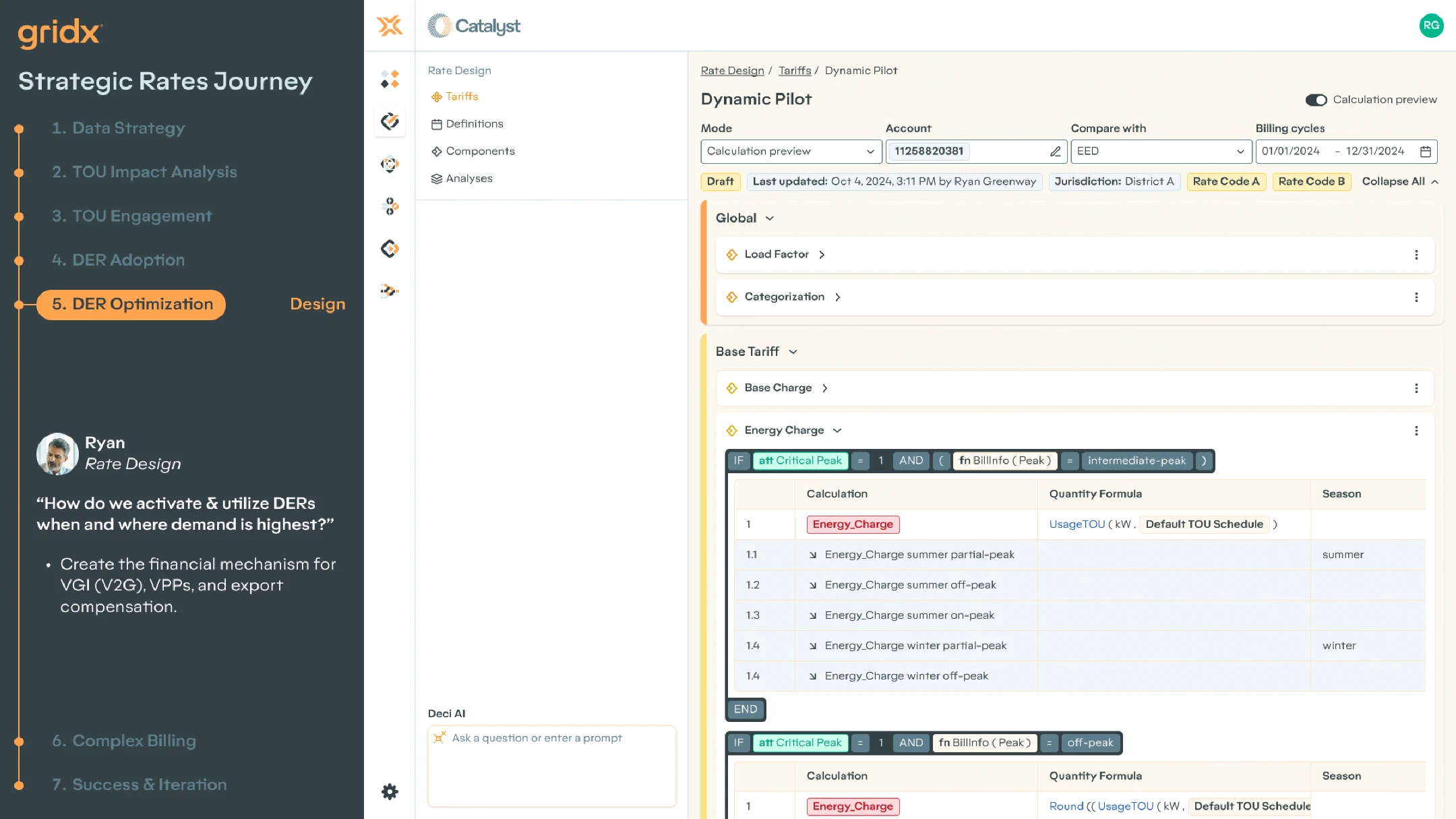
Task: Open Components in the Rate Design menu
Action: coord(473,152)
